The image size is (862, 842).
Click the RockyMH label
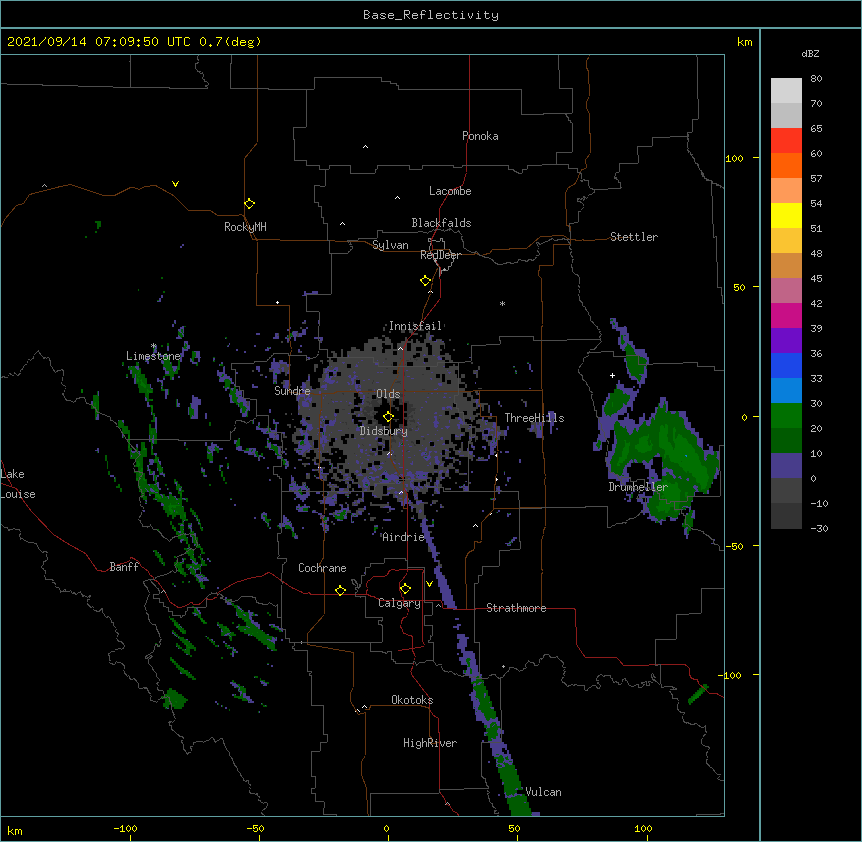point(245,227)
